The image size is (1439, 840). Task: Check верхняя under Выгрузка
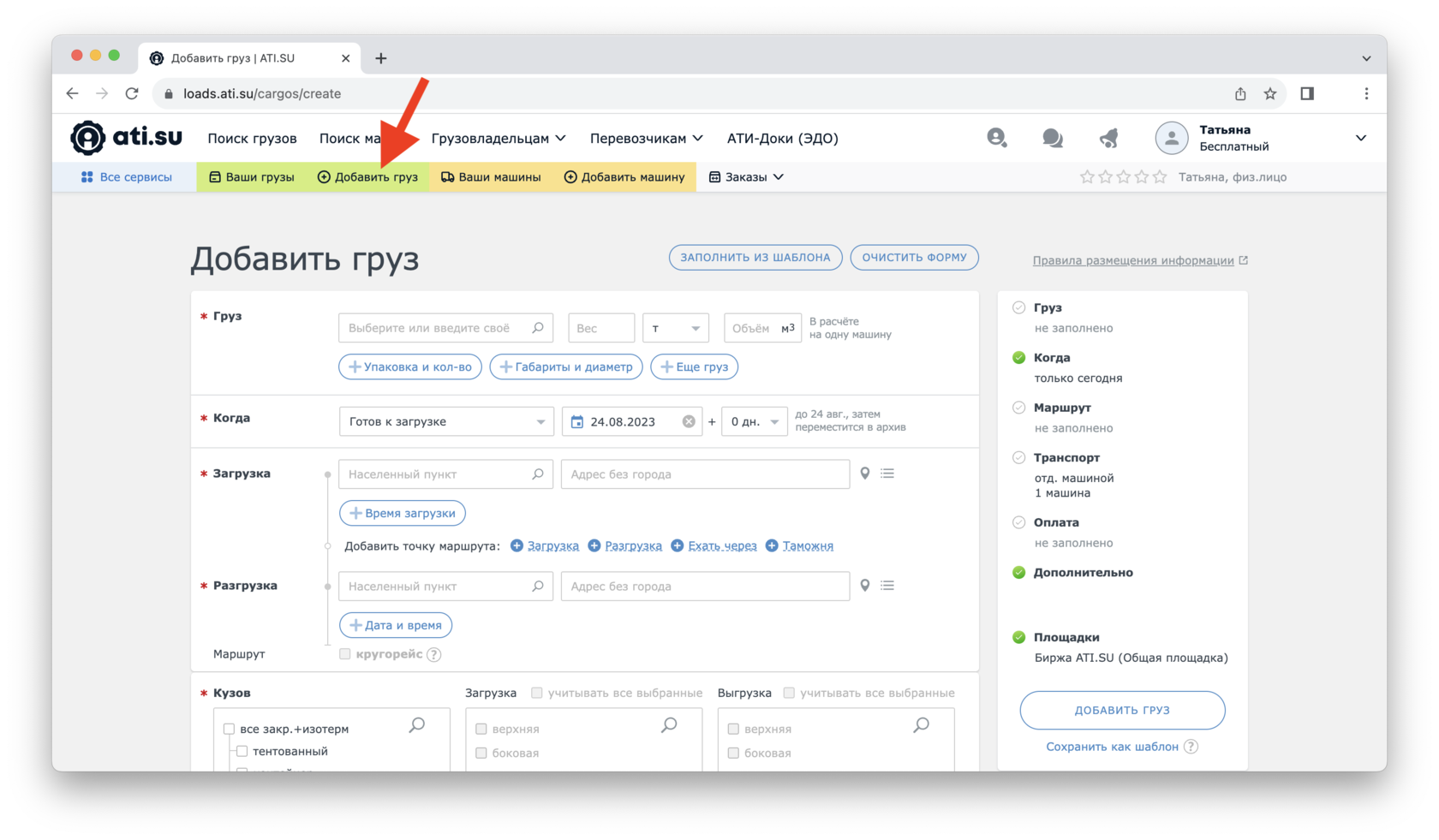click(733, 730)
